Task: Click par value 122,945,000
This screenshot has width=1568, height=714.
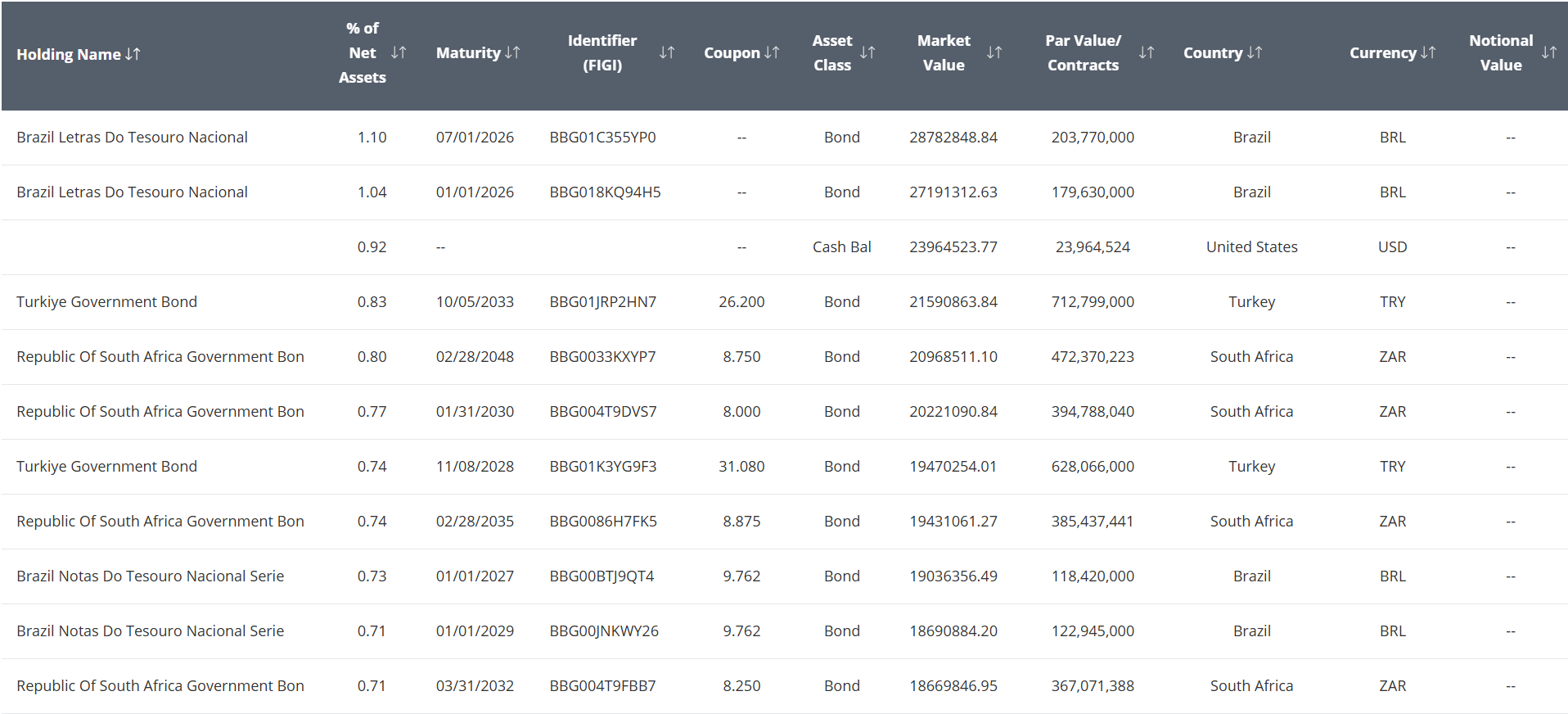Action: point(1093,630)
